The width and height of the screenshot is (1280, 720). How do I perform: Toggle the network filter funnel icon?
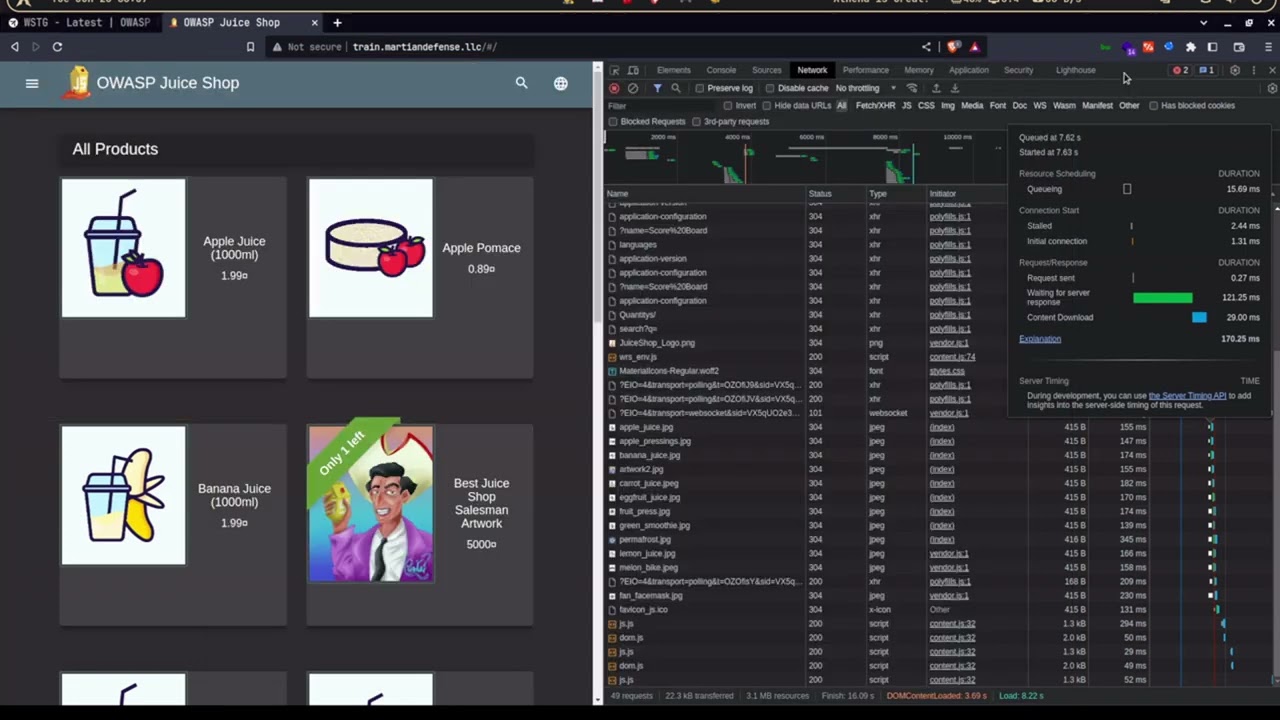tap(657, 88)
